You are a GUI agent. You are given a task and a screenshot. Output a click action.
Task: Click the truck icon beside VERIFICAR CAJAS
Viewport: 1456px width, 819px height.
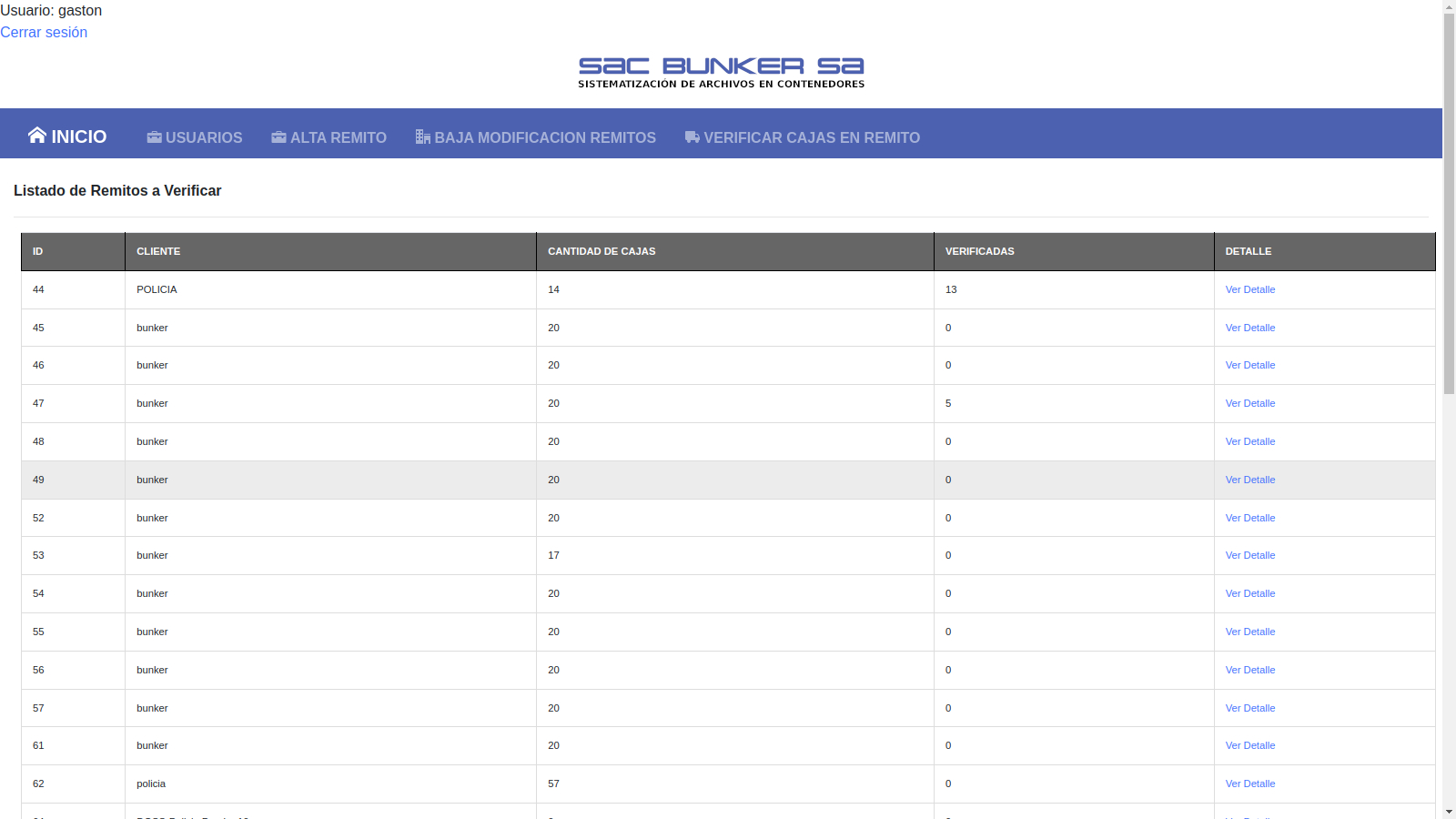click(692, 137)
